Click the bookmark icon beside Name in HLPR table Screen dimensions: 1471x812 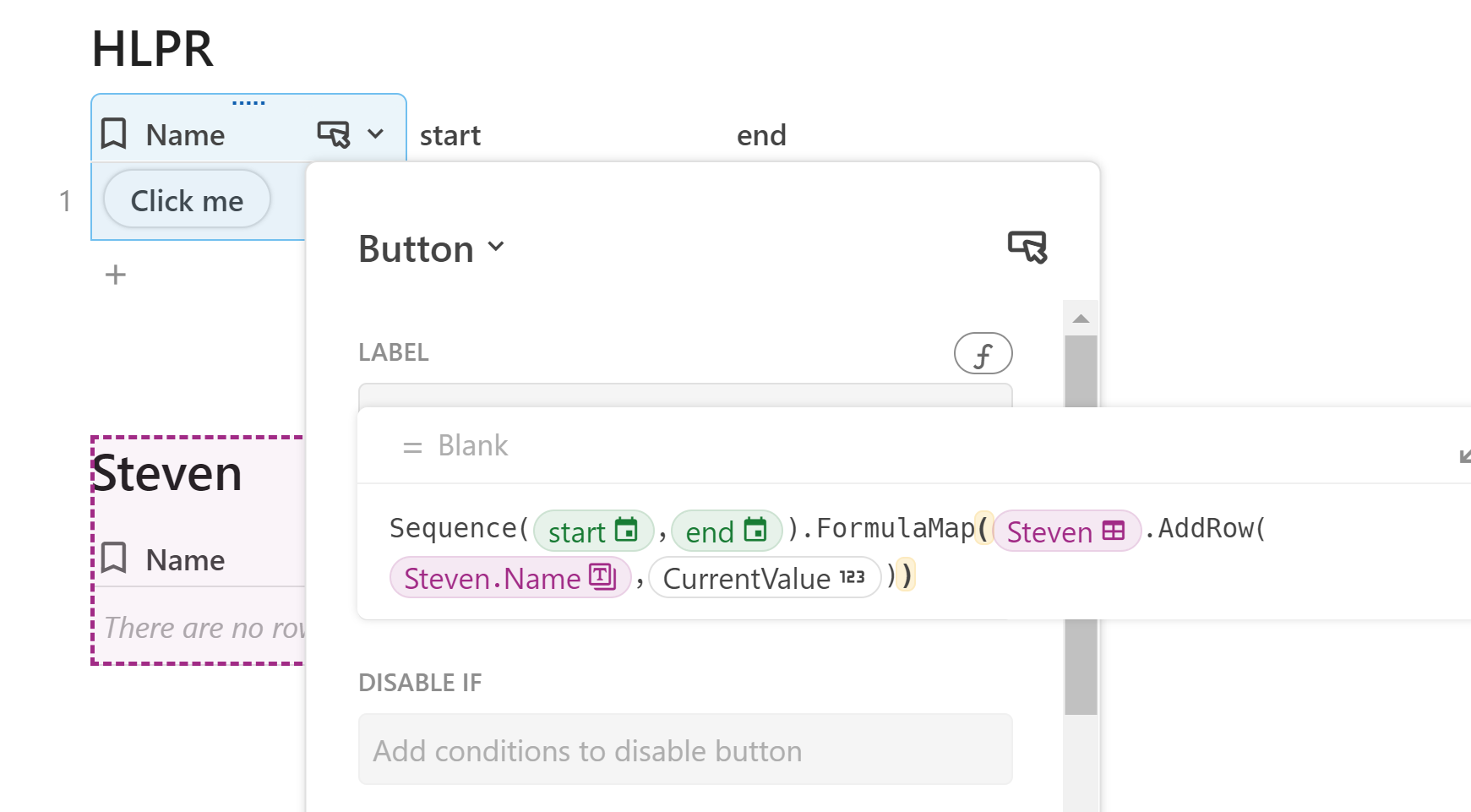(x=113, y=134)
